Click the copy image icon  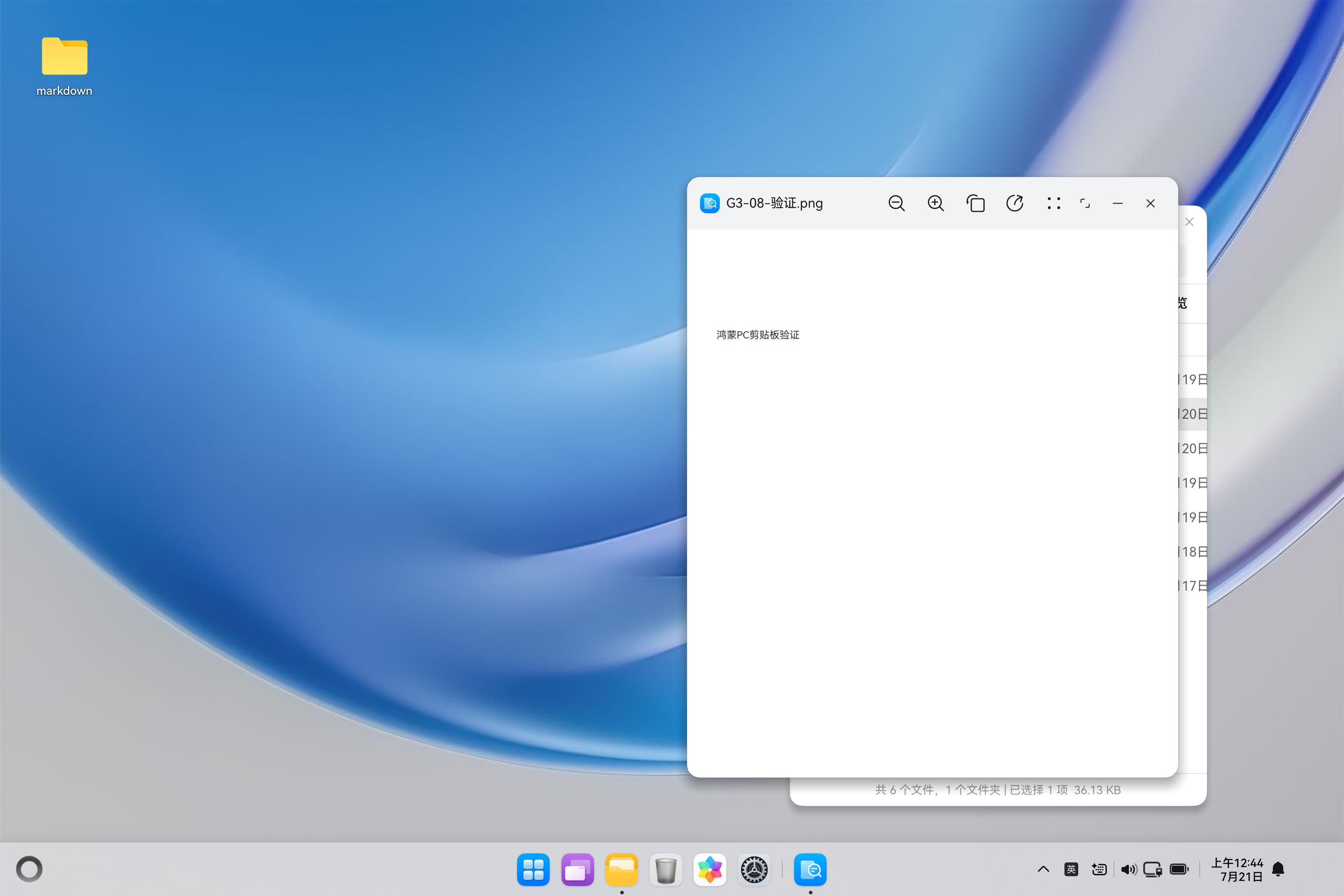(975, 203)
